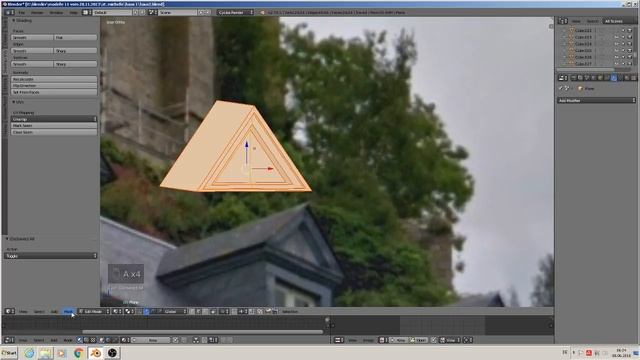Click the screen layout browse icon
The image size is (640, 360).
[86, 12]
